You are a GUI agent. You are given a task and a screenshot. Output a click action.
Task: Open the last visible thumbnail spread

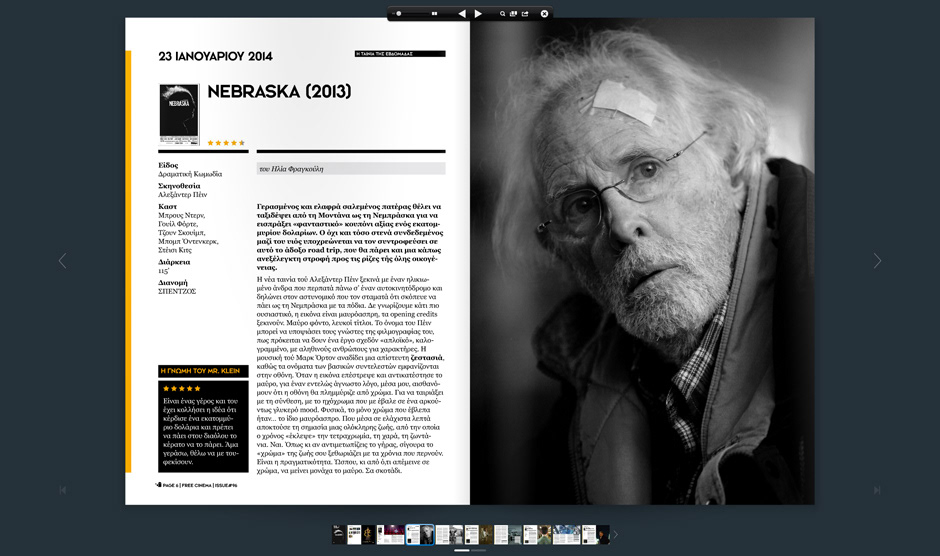coord(596,534)
